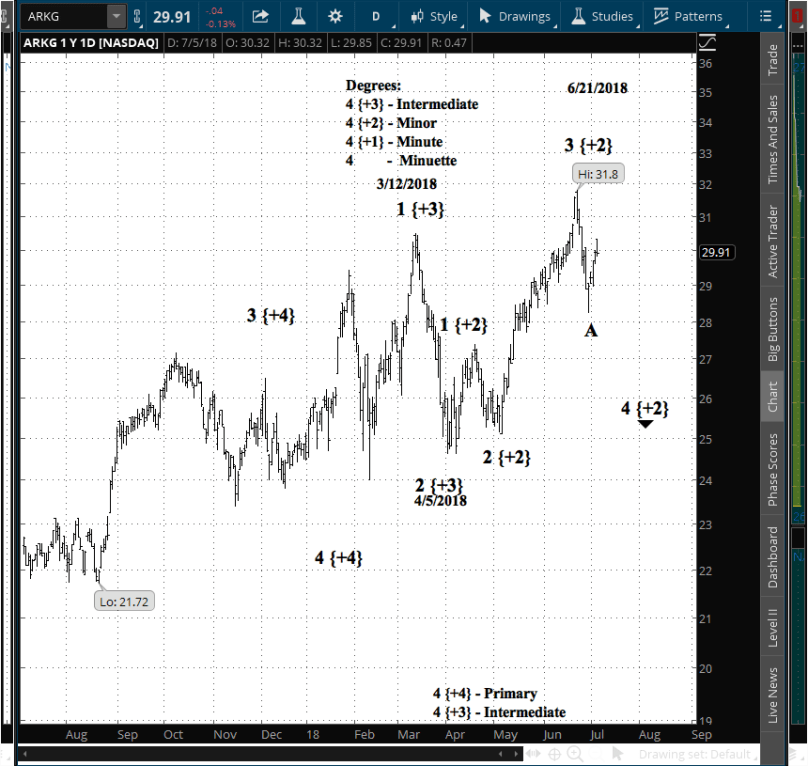Click the share chart icon

click(260, 16)
